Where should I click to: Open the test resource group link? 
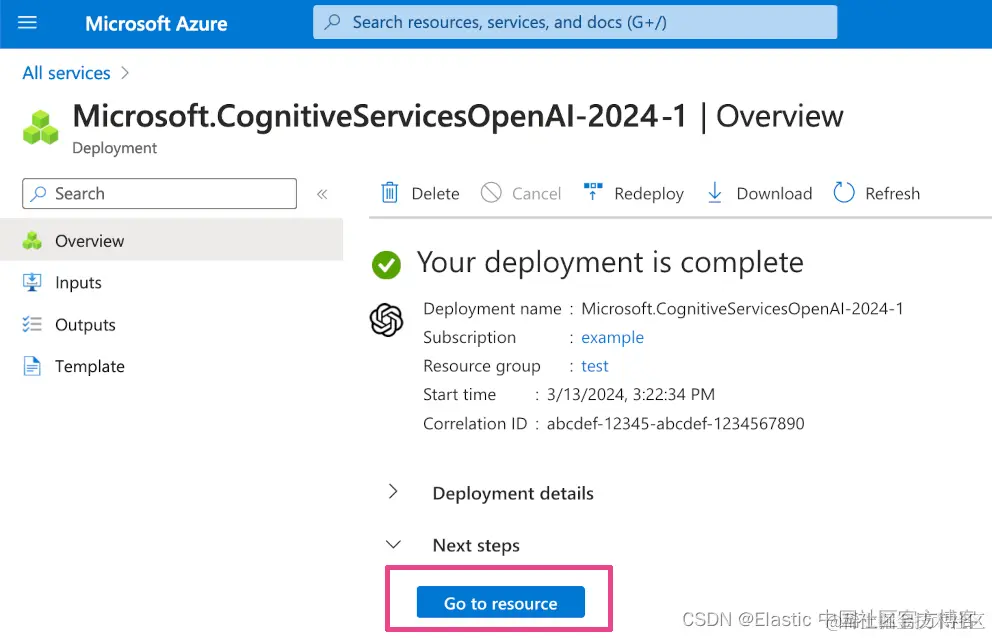tap(595, 366)
